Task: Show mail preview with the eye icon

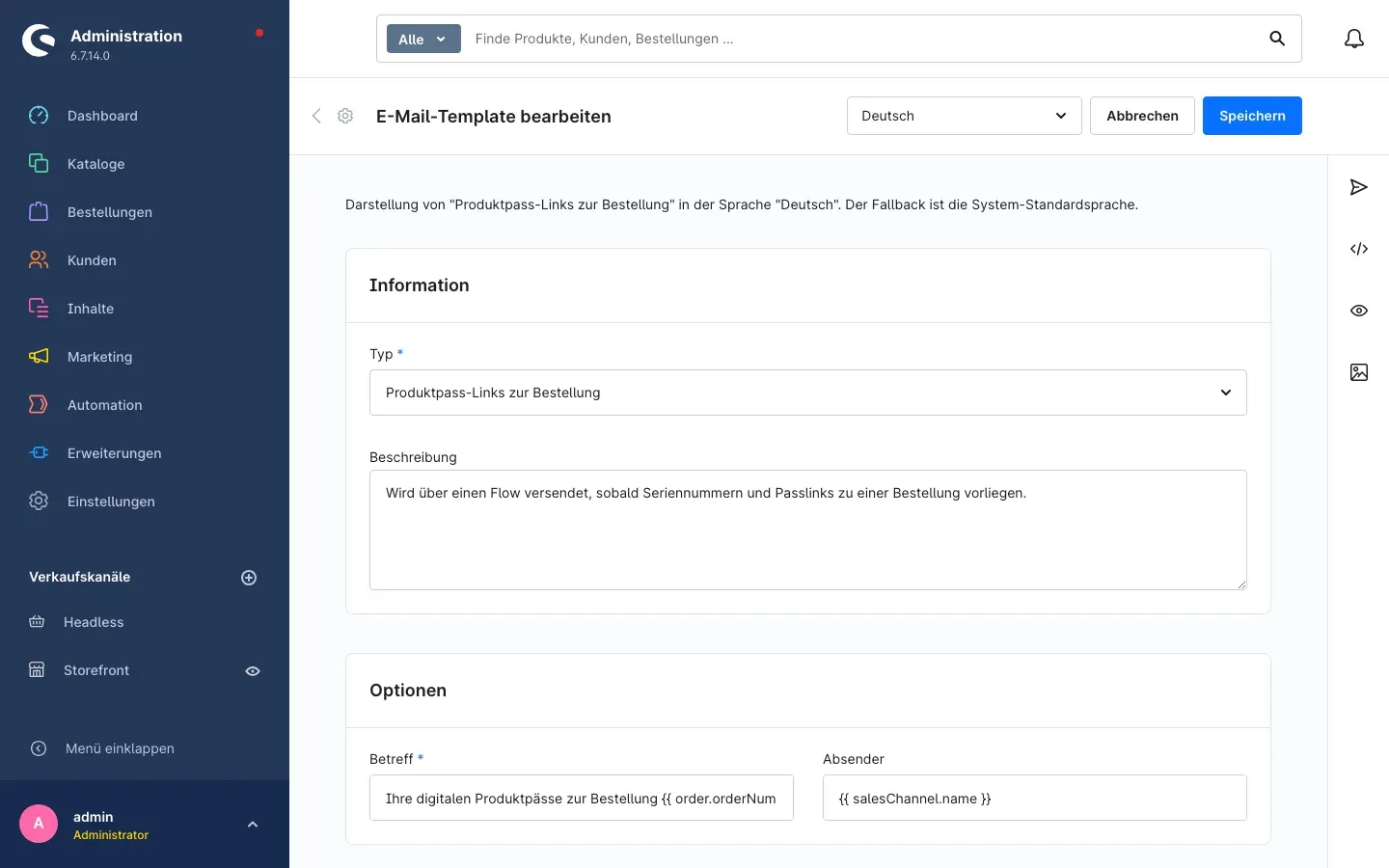Action: point(1359,311)
